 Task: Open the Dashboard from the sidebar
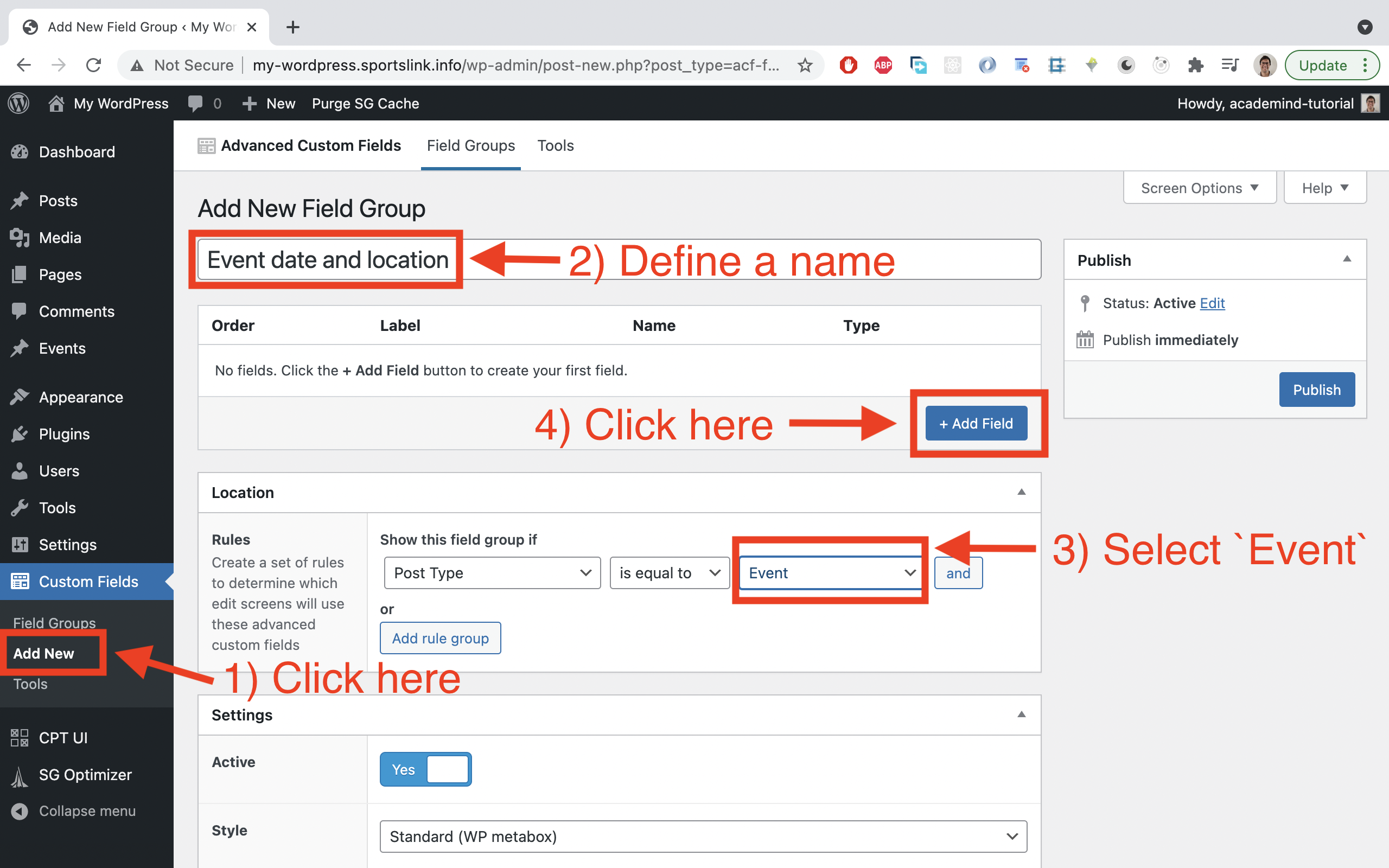click(77, 151)
